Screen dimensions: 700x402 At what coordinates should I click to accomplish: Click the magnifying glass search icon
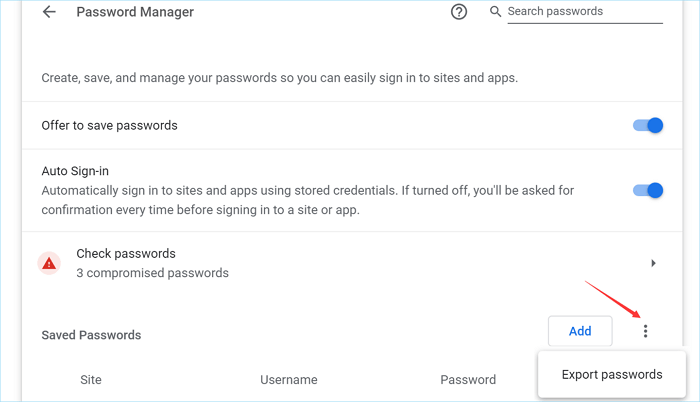[x=495, y=12]
